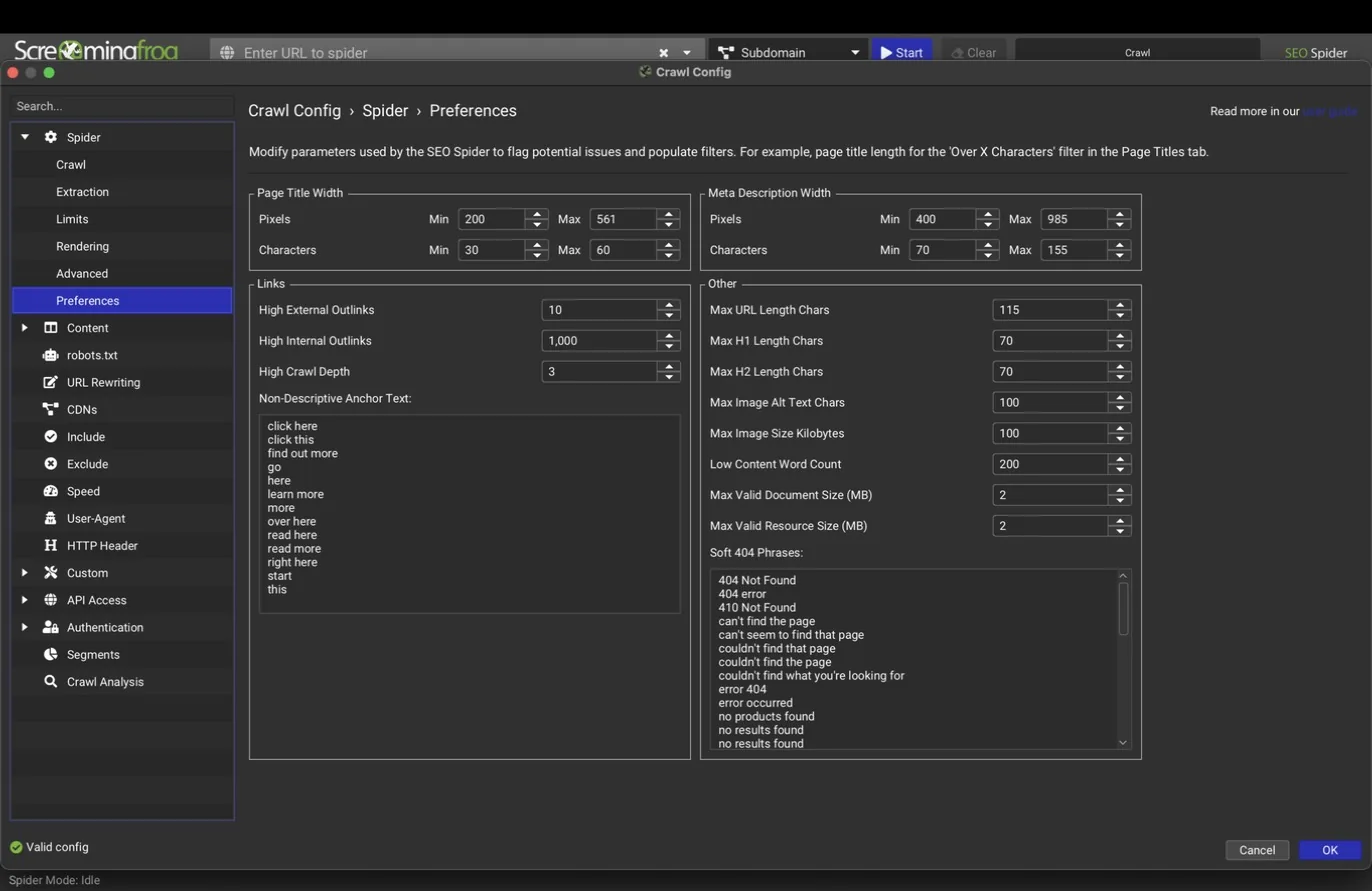1372x891 pixels.
Task: Click the globe icon in URL bar
Action: tap(227, 53)
